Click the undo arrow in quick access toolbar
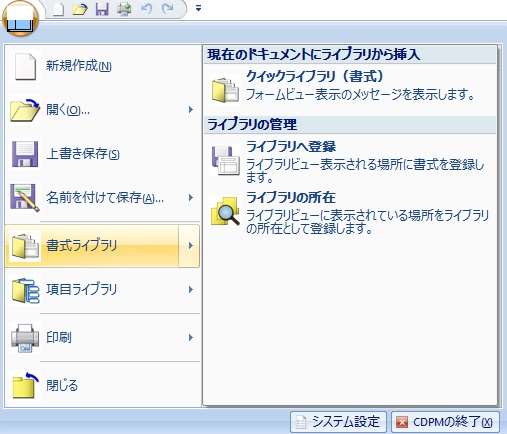Viewport: 507px width, 434px height. (x=146, y=9)
